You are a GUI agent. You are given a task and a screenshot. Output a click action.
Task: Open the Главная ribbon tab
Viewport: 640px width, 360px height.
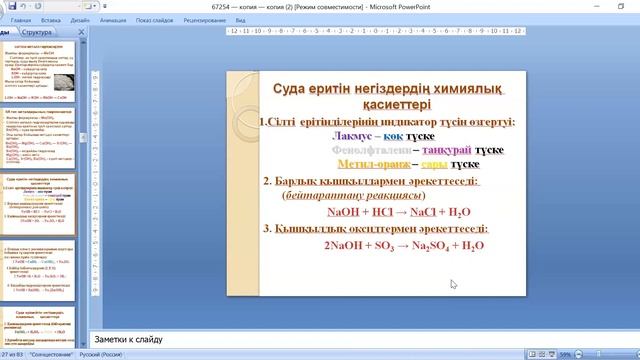(21, 20)
